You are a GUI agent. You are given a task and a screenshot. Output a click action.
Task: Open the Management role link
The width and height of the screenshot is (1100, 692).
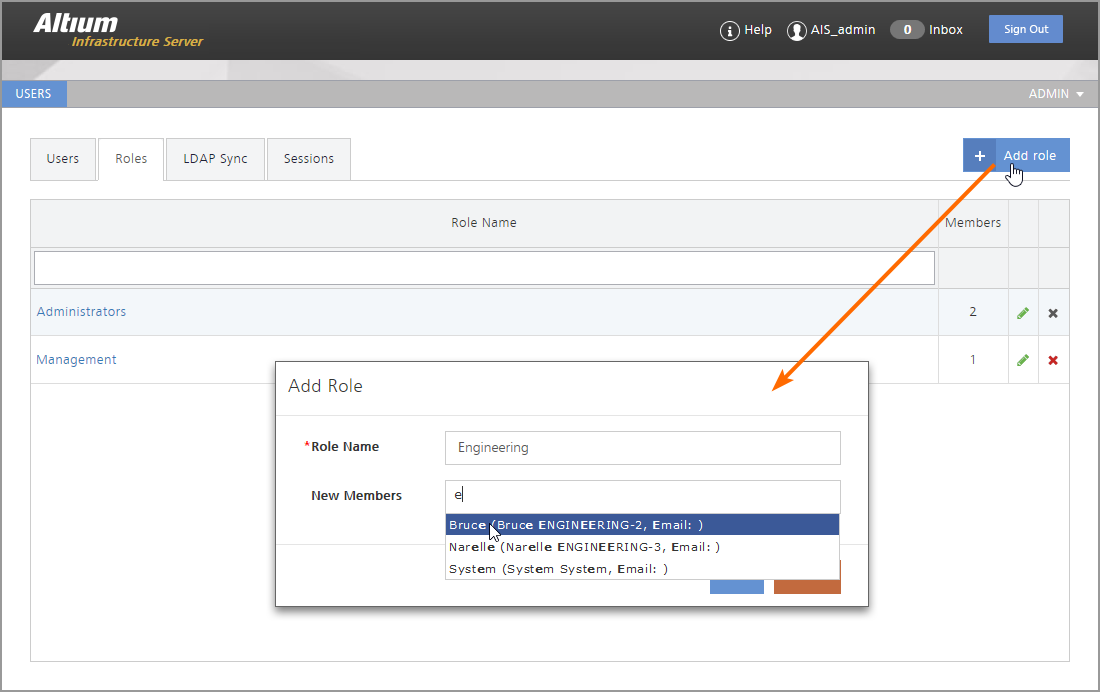[x=76, y=360]
